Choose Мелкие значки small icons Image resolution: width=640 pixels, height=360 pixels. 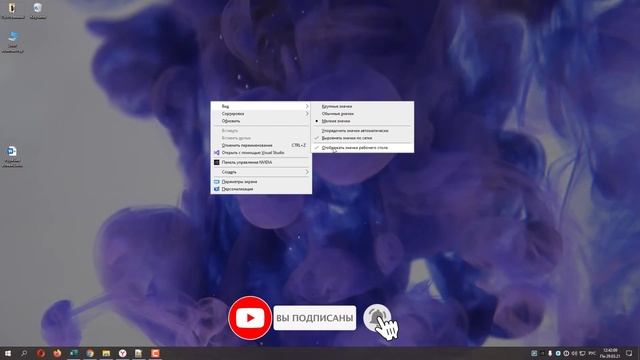[362, 121]
